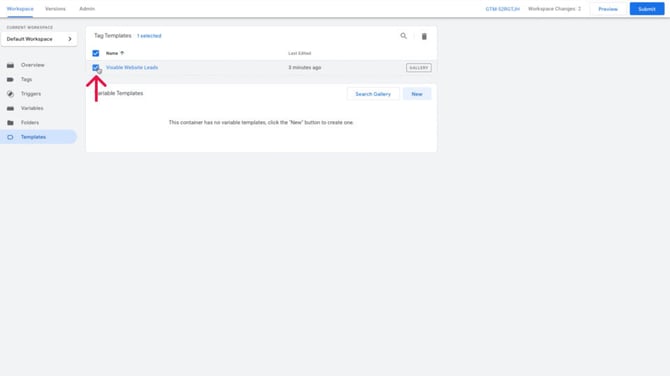Click the Folders sidebar icon
Screen dimensions: 670x376
pyautogui.click(x=10, y=123)
